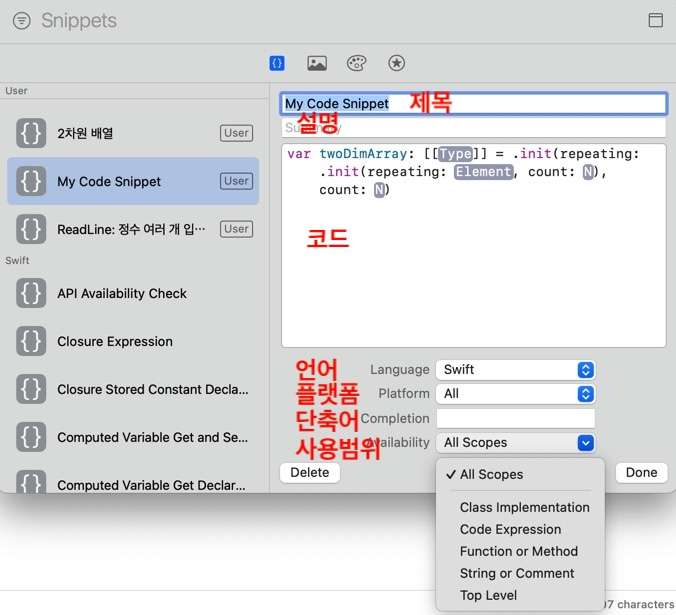Open the color palette library
Screen dimensions: 676x615
356,63
